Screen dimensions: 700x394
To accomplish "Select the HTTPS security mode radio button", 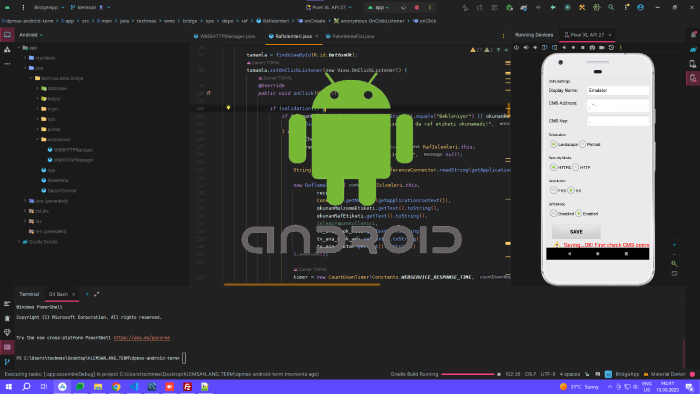I will tap(554, 167).
